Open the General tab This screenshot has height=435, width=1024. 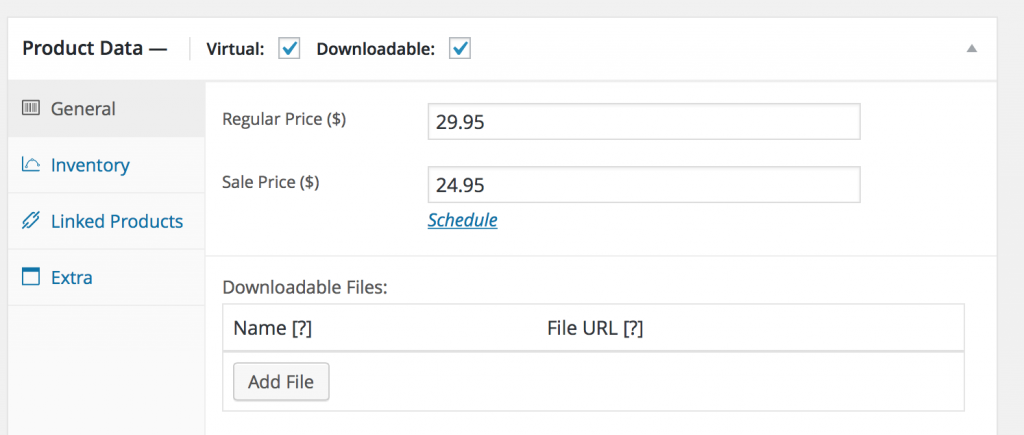[x=106, y=108]
